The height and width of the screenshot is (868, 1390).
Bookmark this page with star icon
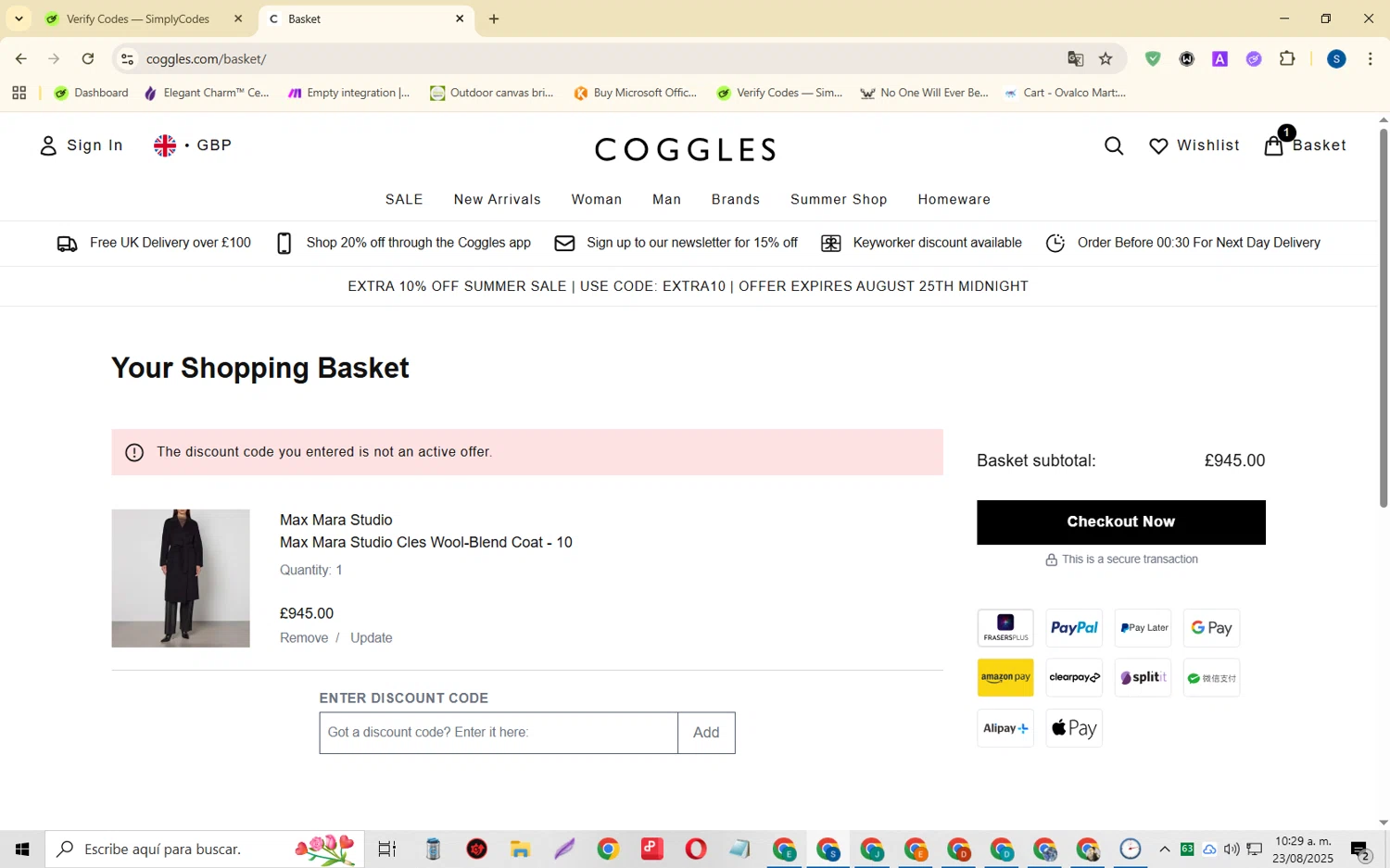click(1106, 58)
